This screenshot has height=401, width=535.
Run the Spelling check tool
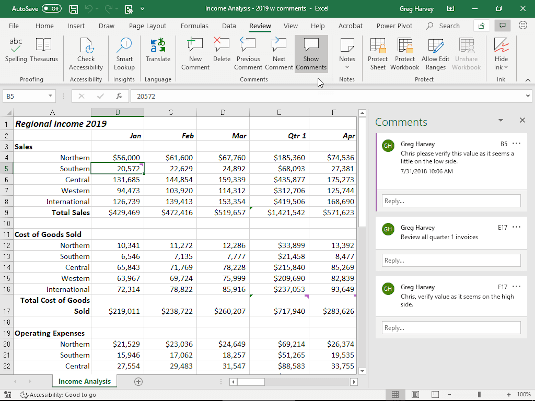16,51
